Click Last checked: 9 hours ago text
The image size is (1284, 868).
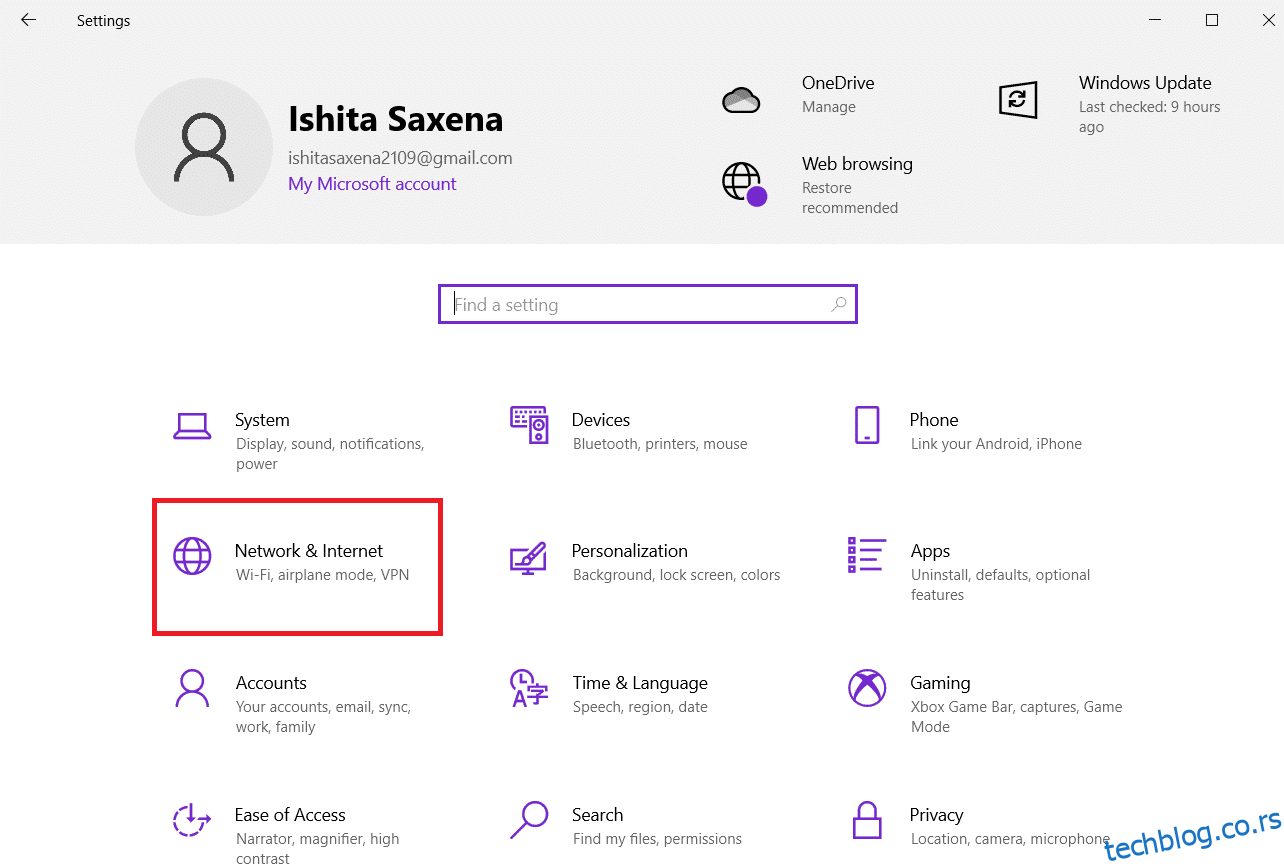(1150, 117)
